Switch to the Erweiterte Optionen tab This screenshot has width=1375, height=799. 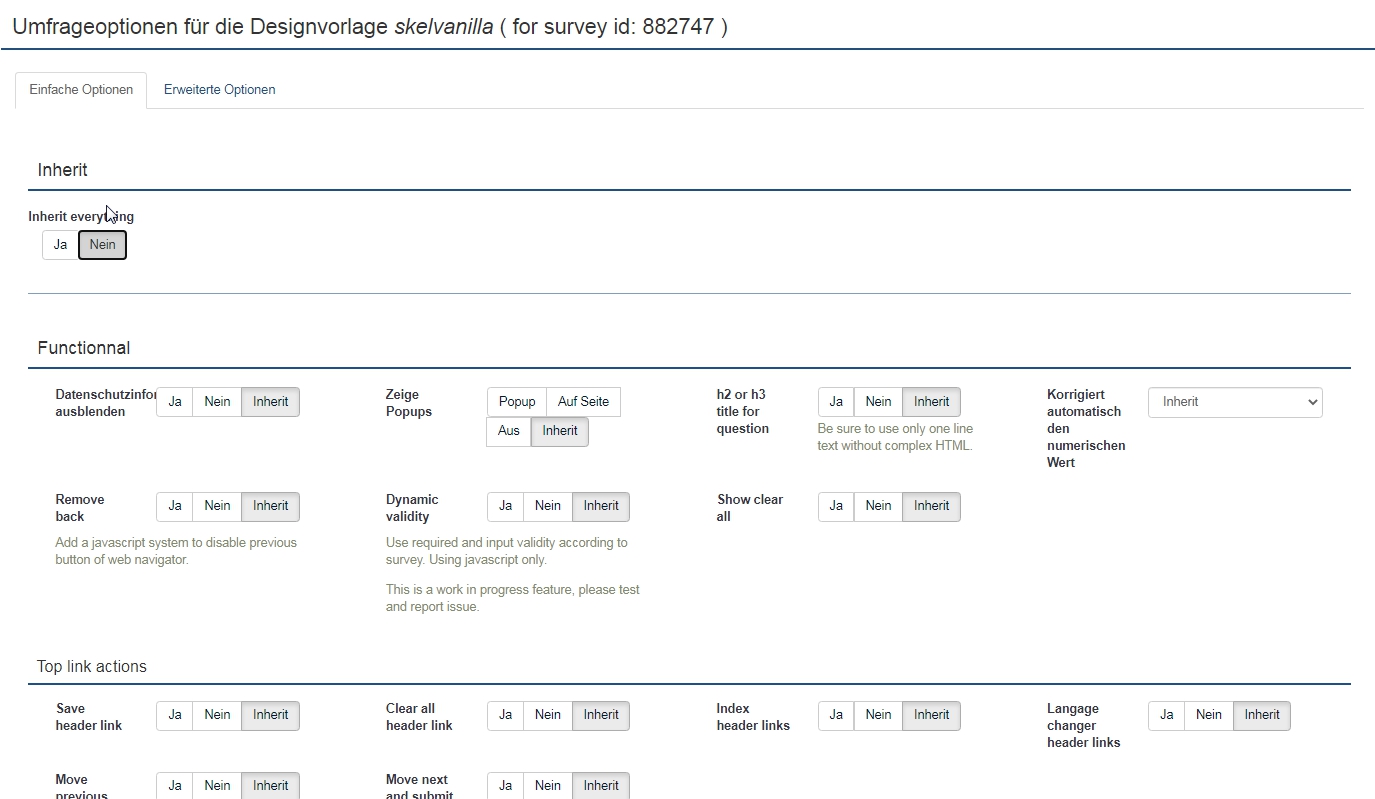219,90
